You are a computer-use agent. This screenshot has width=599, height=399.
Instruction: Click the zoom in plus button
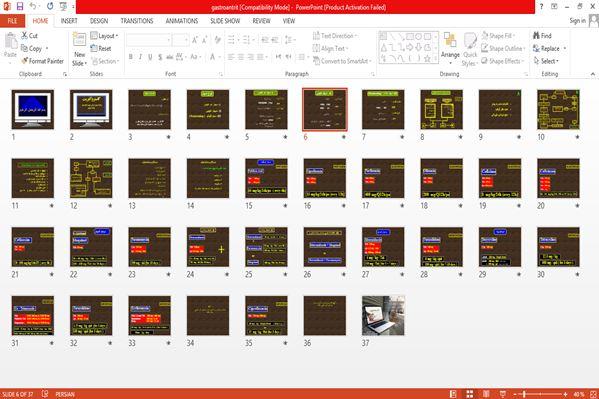565,394
